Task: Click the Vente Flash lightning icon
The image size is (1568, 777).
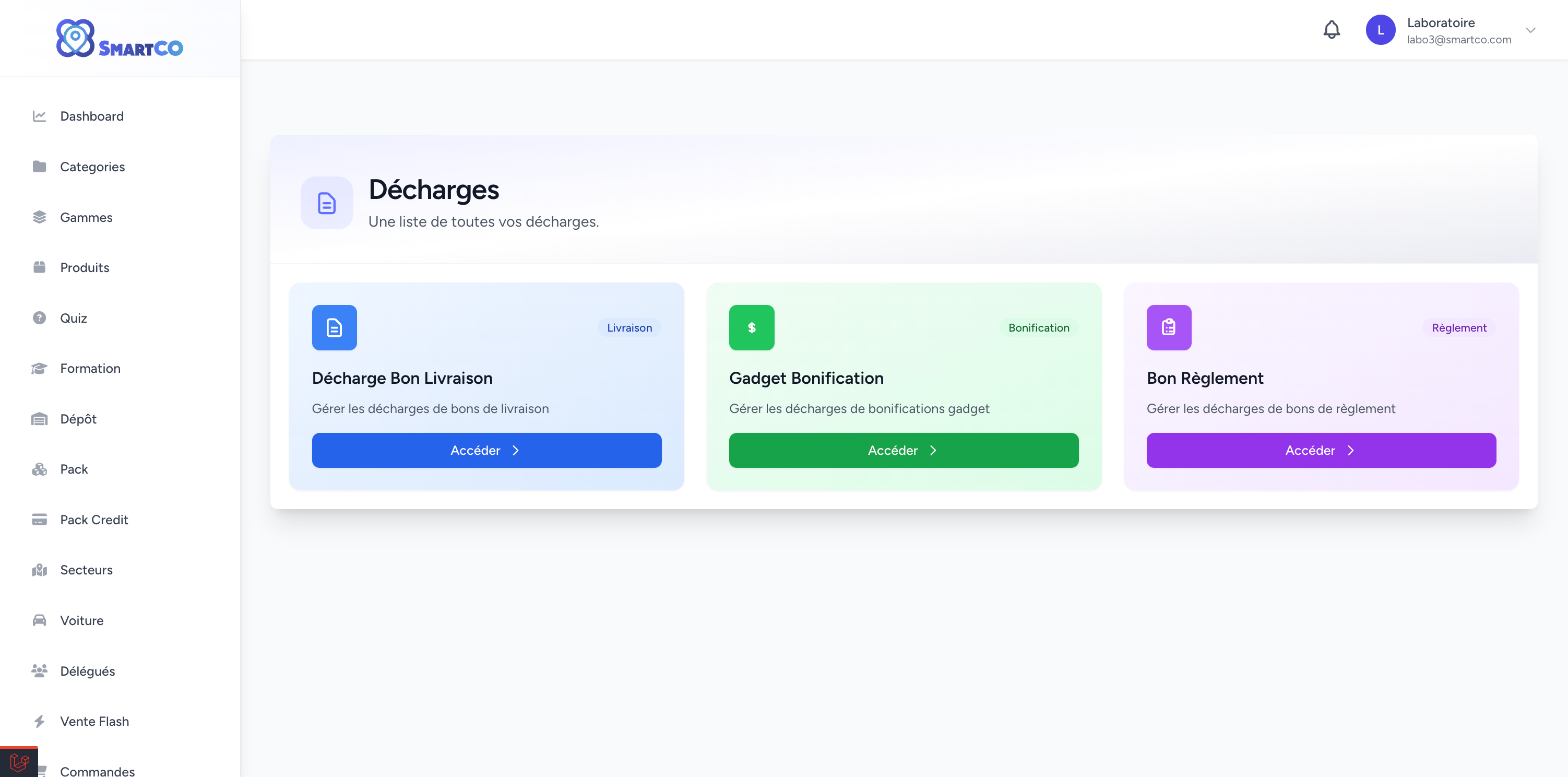Action: (x=40, y=721)
